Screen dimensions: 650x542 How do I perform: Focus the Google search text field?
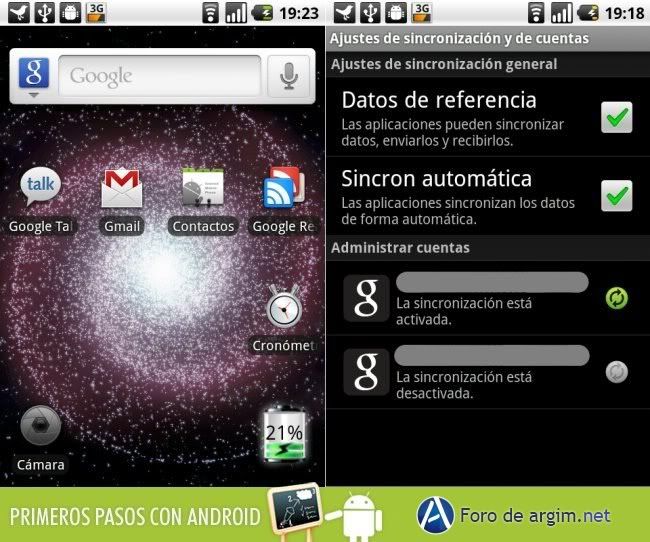tap(160, 76)
